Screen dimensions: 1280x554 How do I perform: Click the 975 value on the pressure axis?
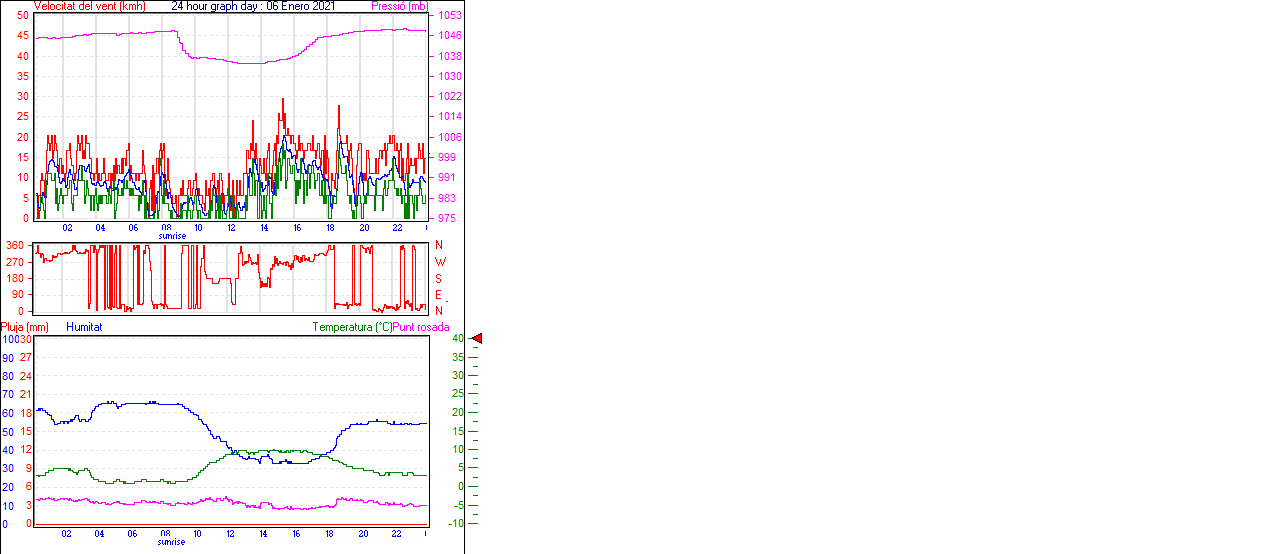(446, 218)
